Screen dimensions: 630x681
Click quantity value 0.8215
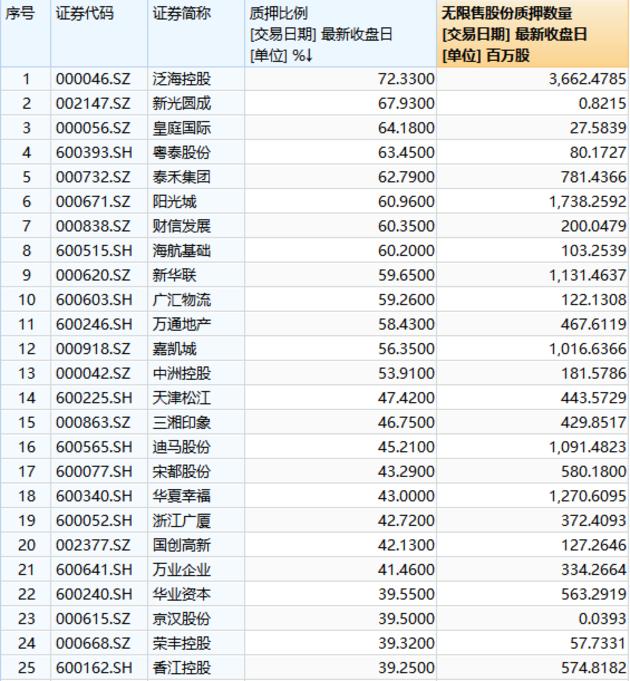pos(603,104)
